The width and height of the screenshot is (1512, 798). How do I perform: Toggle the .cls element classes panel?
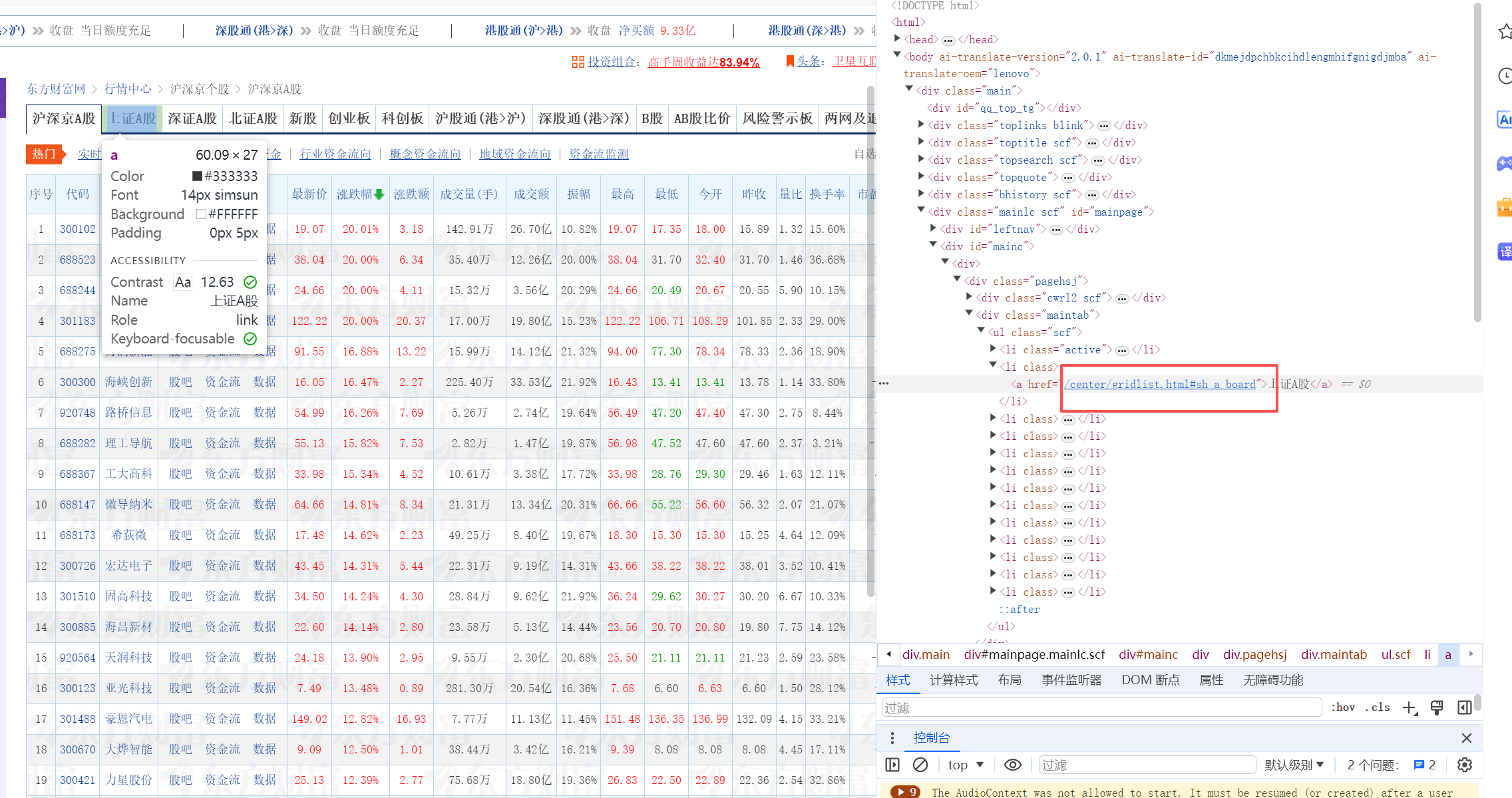(1378, 707)
